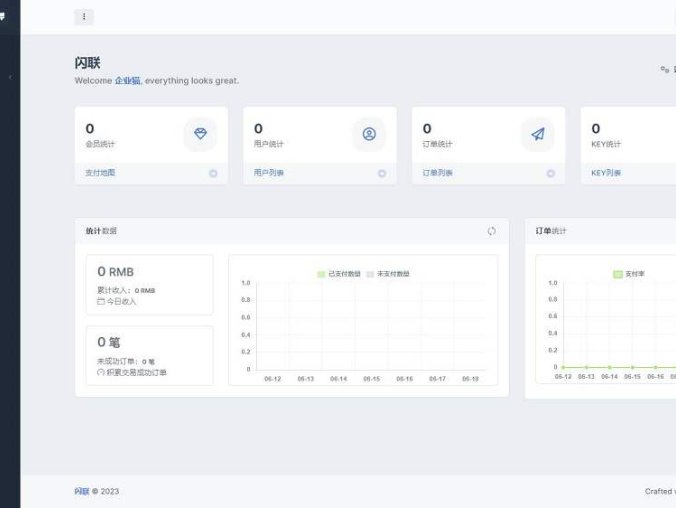
Task: Open the KEY列表 link
Action: (606, 172)
